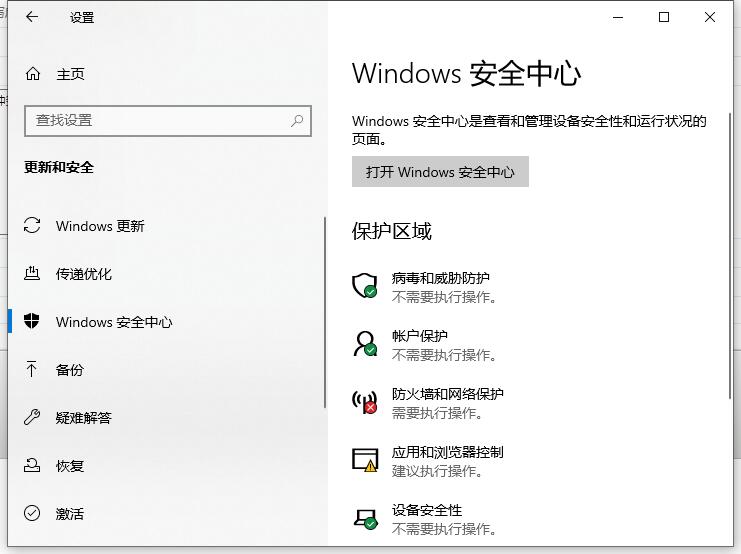
Task: Open 防火墙和网络保护 protection area
Action: 448,394
